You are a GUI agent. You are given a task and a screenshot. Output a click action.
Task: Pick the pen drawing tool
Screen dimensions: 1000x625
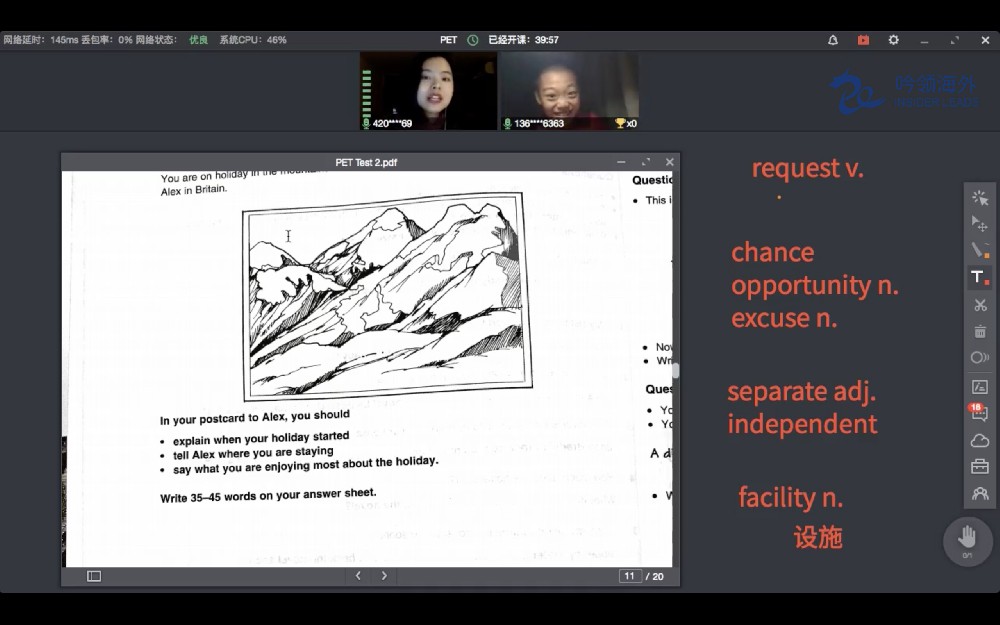coord(979,250)
